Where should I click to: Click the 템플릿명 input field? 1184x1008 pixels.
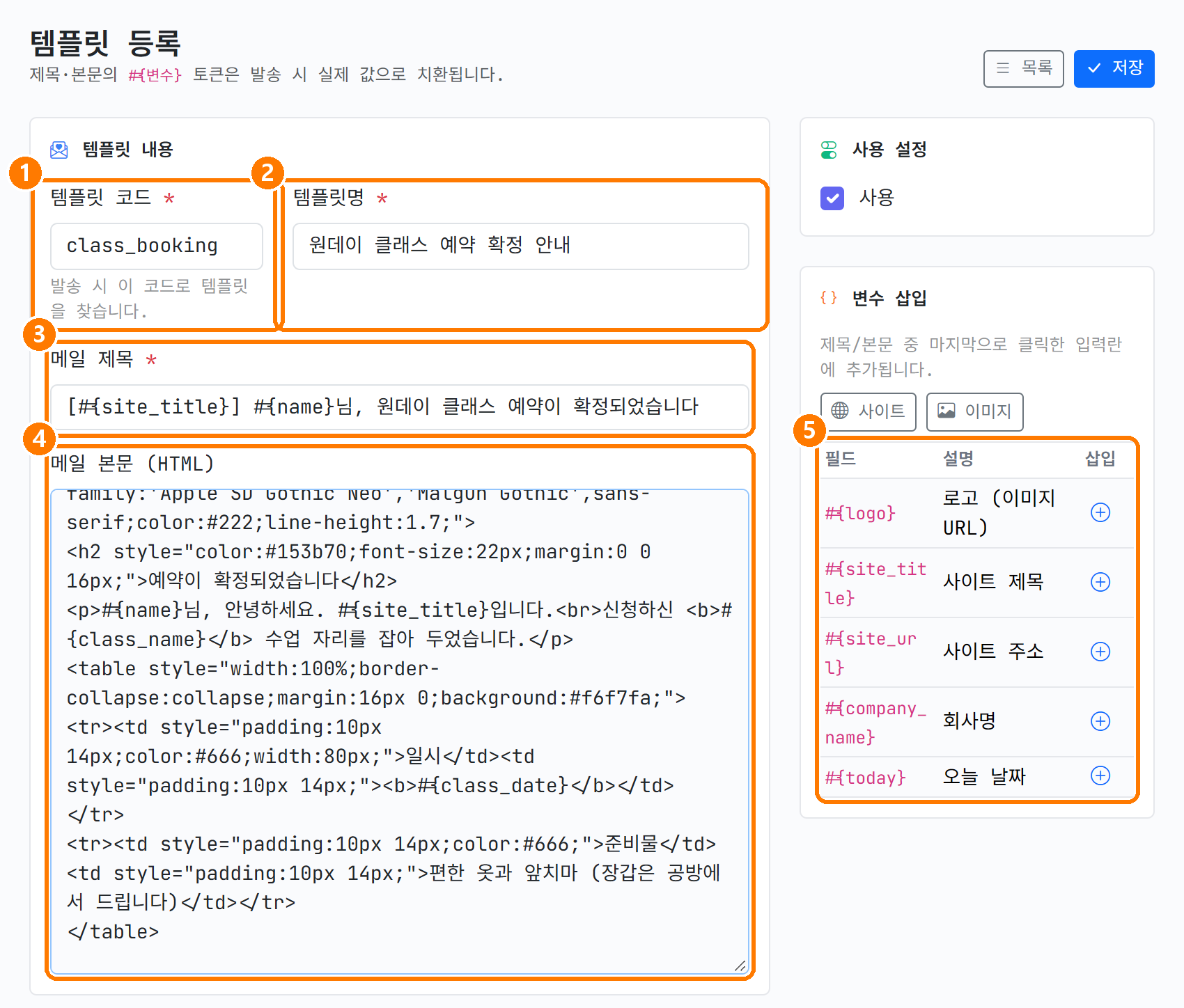point(521,246)
